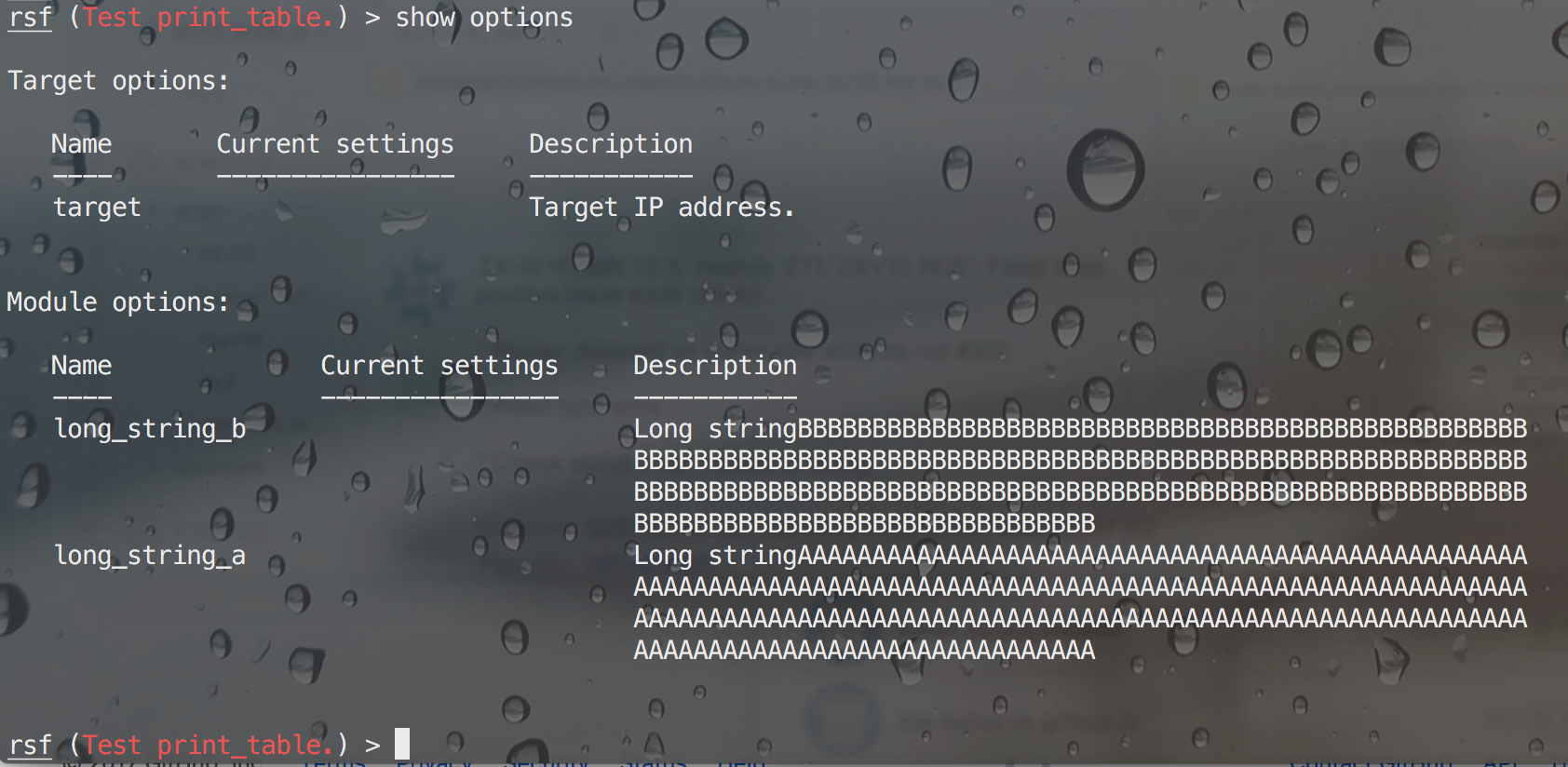Screen dimensions: 1568x767
Task: Click the 'long_string_a' option name
Action: coord(150,556)
